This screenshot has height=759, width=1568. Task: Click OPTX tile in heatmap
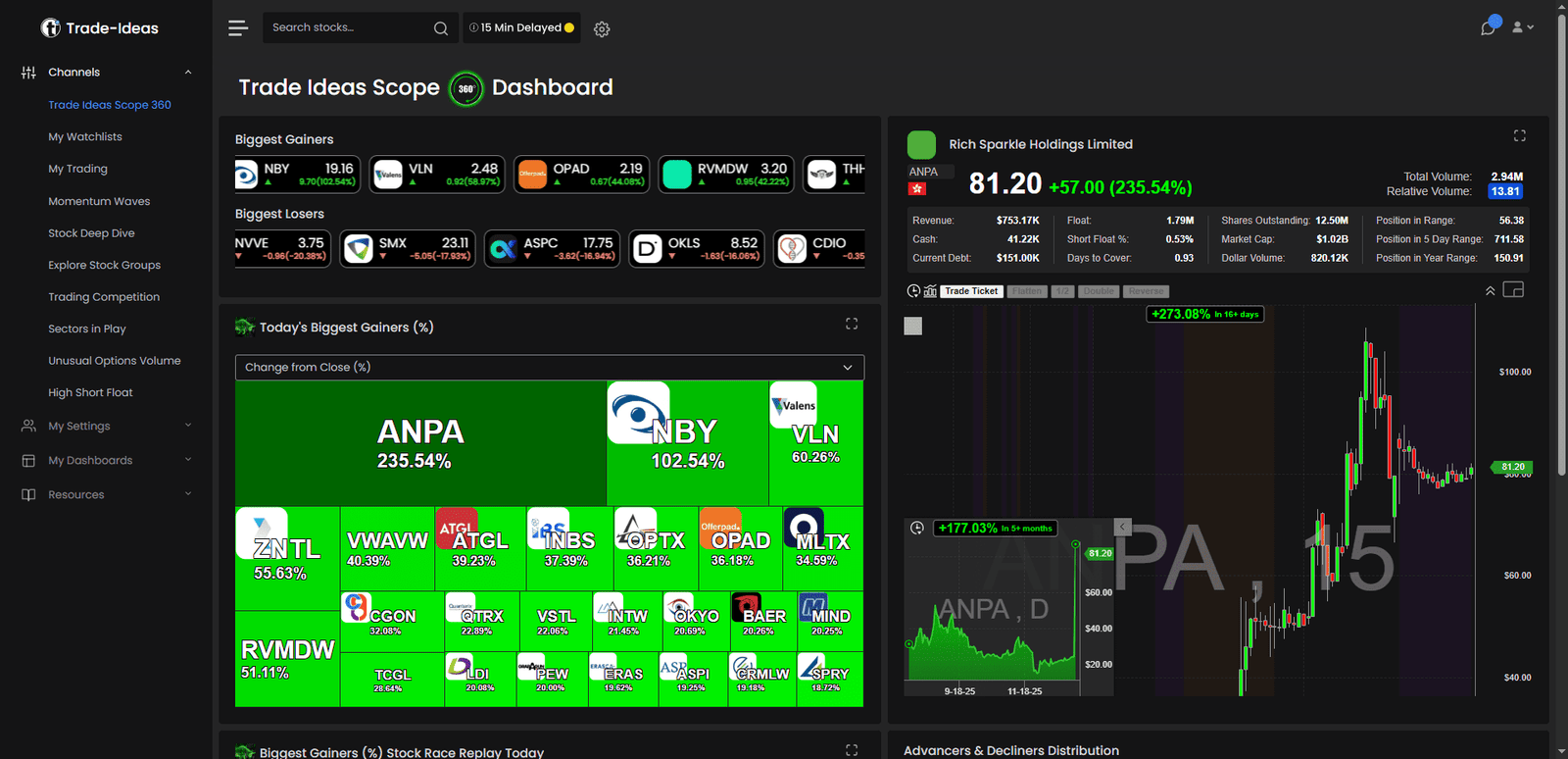pos(656,548)
